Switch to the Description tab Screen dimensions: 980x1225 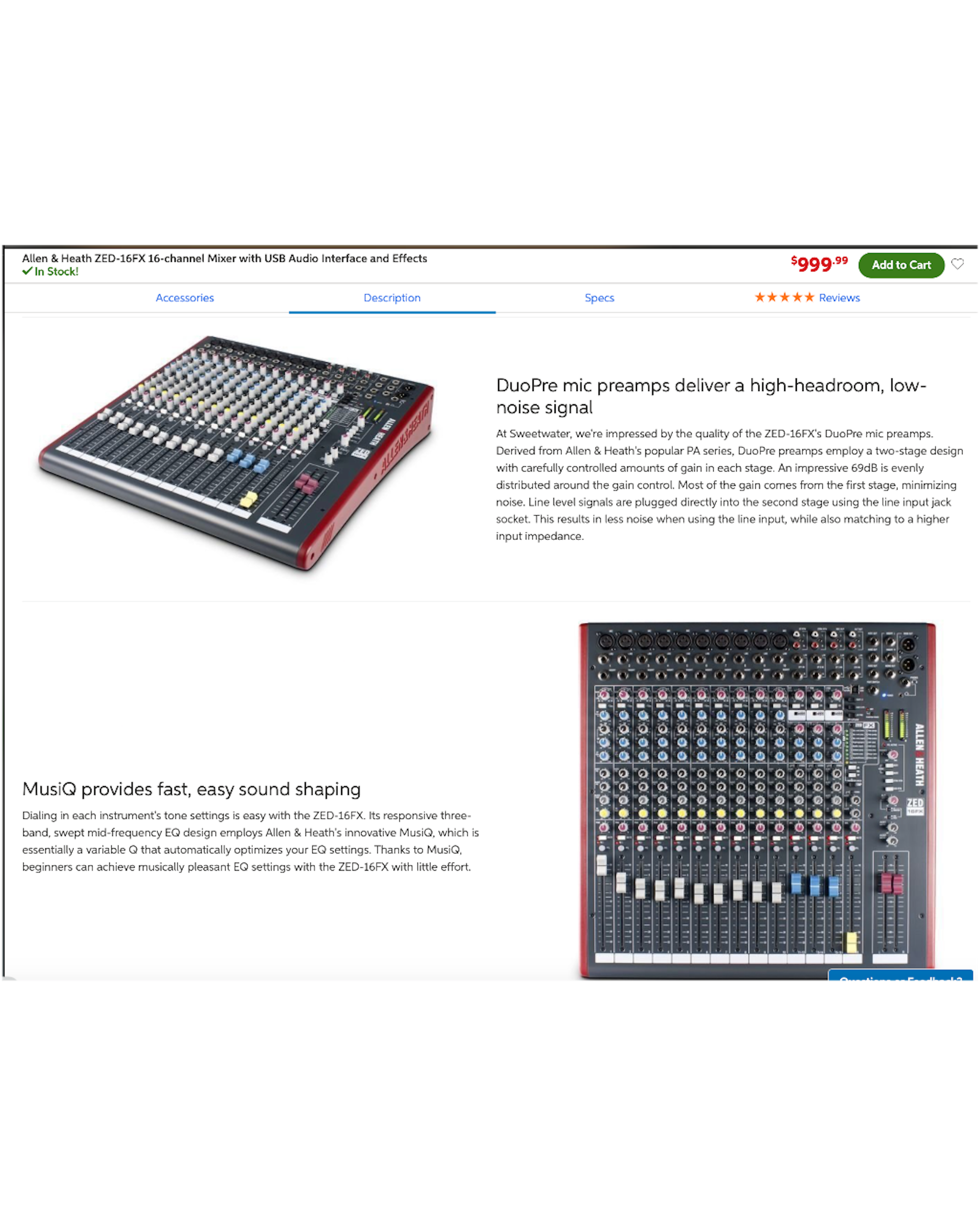(392, 298)
